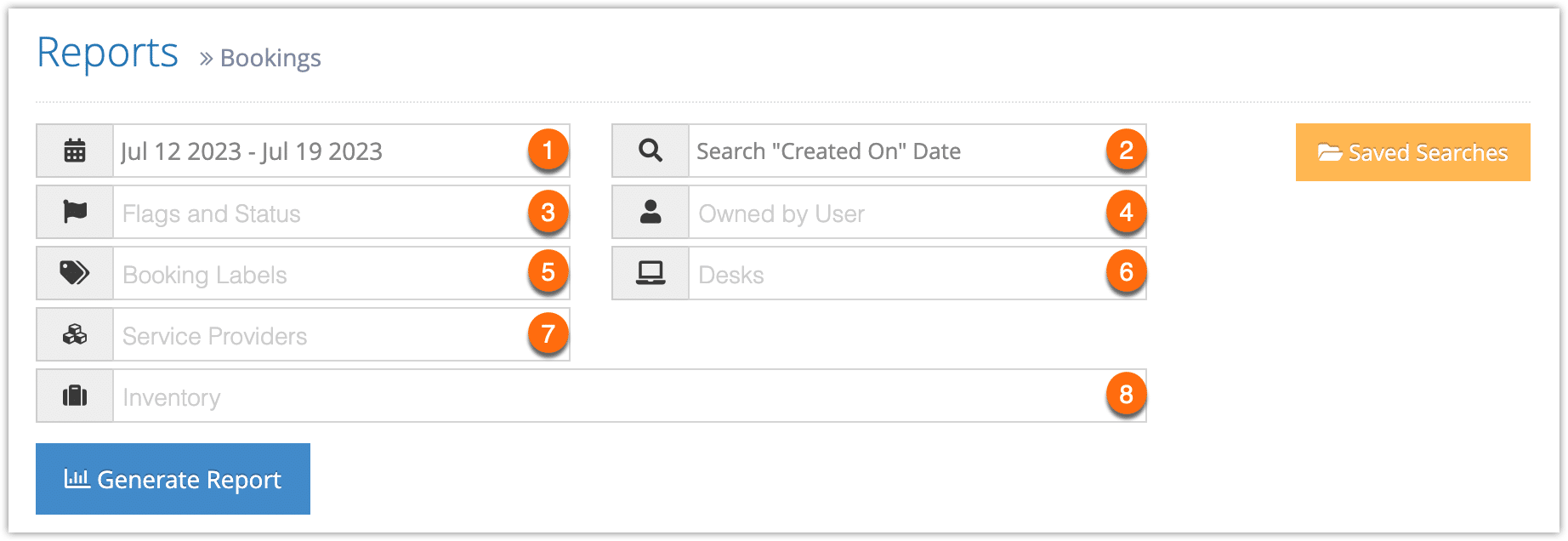1568x541 pixels.
Task: Focus the Service Providers field
Action: click(x=341, y=335)
